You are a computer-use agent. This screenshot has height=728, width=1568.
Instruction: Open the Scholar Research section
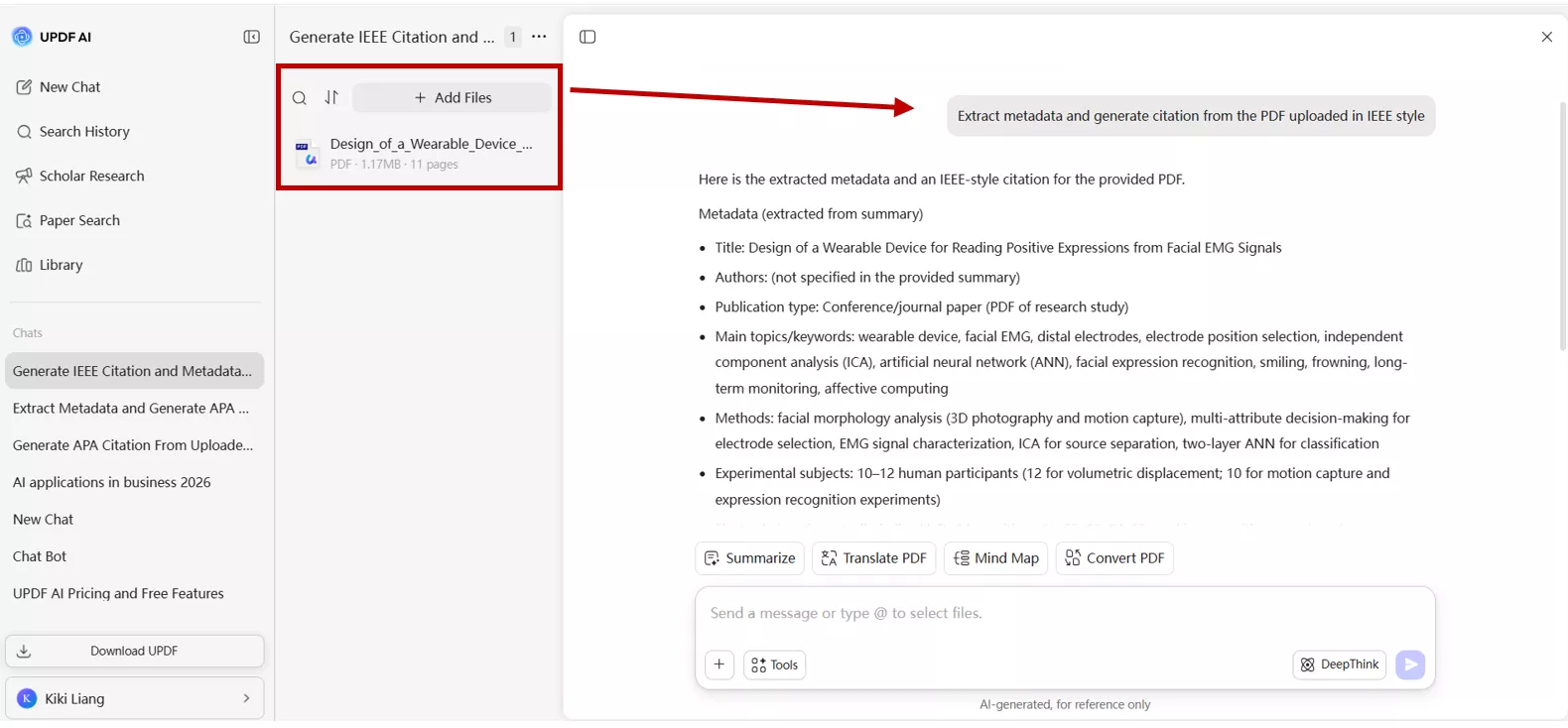click(x=91, y=176)
